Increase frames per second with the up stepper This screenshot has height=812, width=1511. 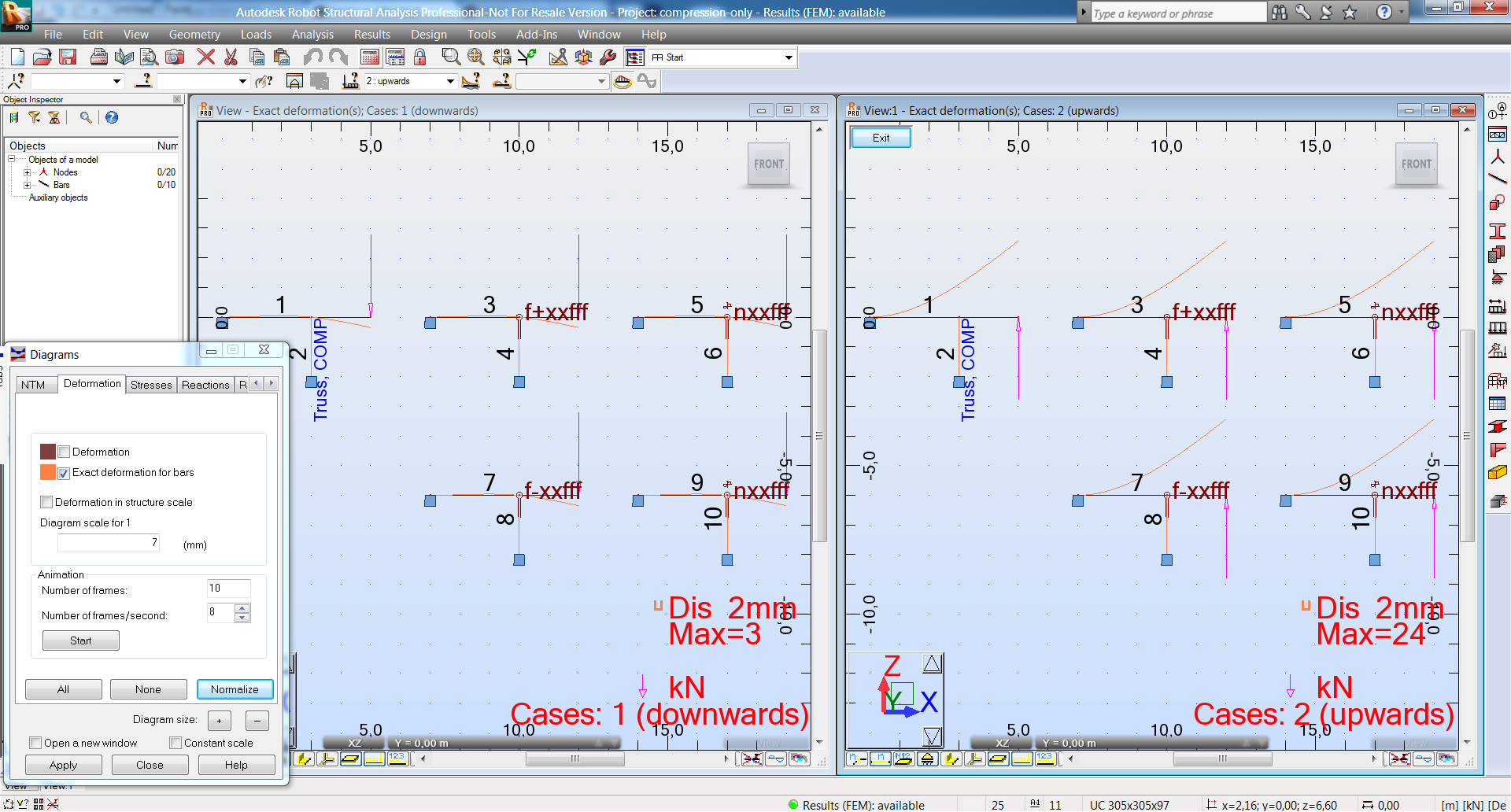(242, 608)
